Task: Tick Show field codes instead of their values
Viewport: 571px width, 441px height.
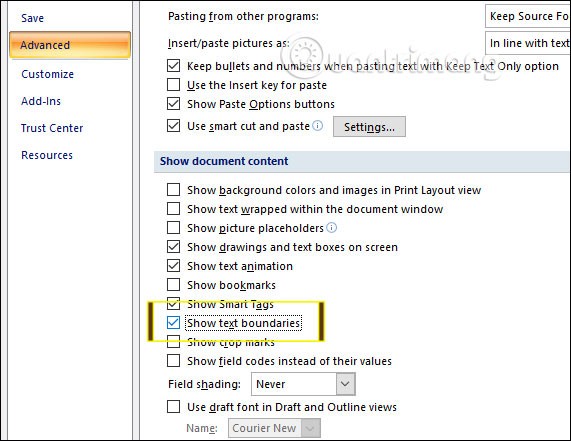Action: click(173, 361)
